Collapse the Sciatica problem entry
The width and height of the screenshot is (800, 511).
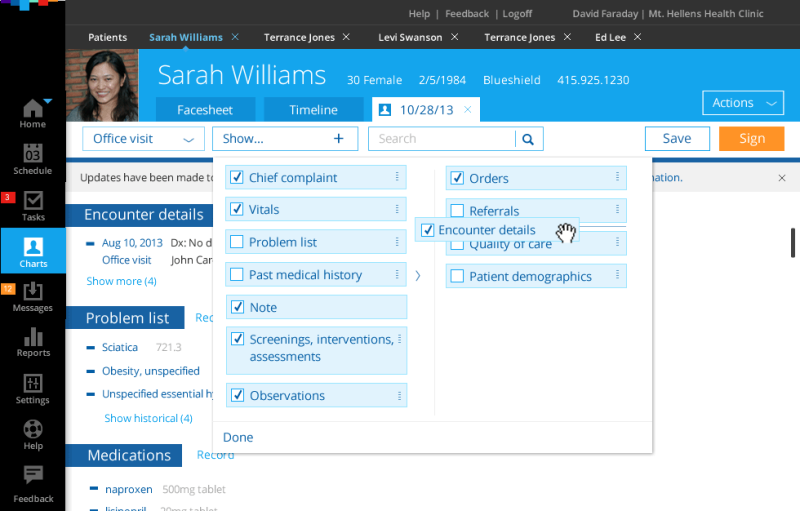90,347
